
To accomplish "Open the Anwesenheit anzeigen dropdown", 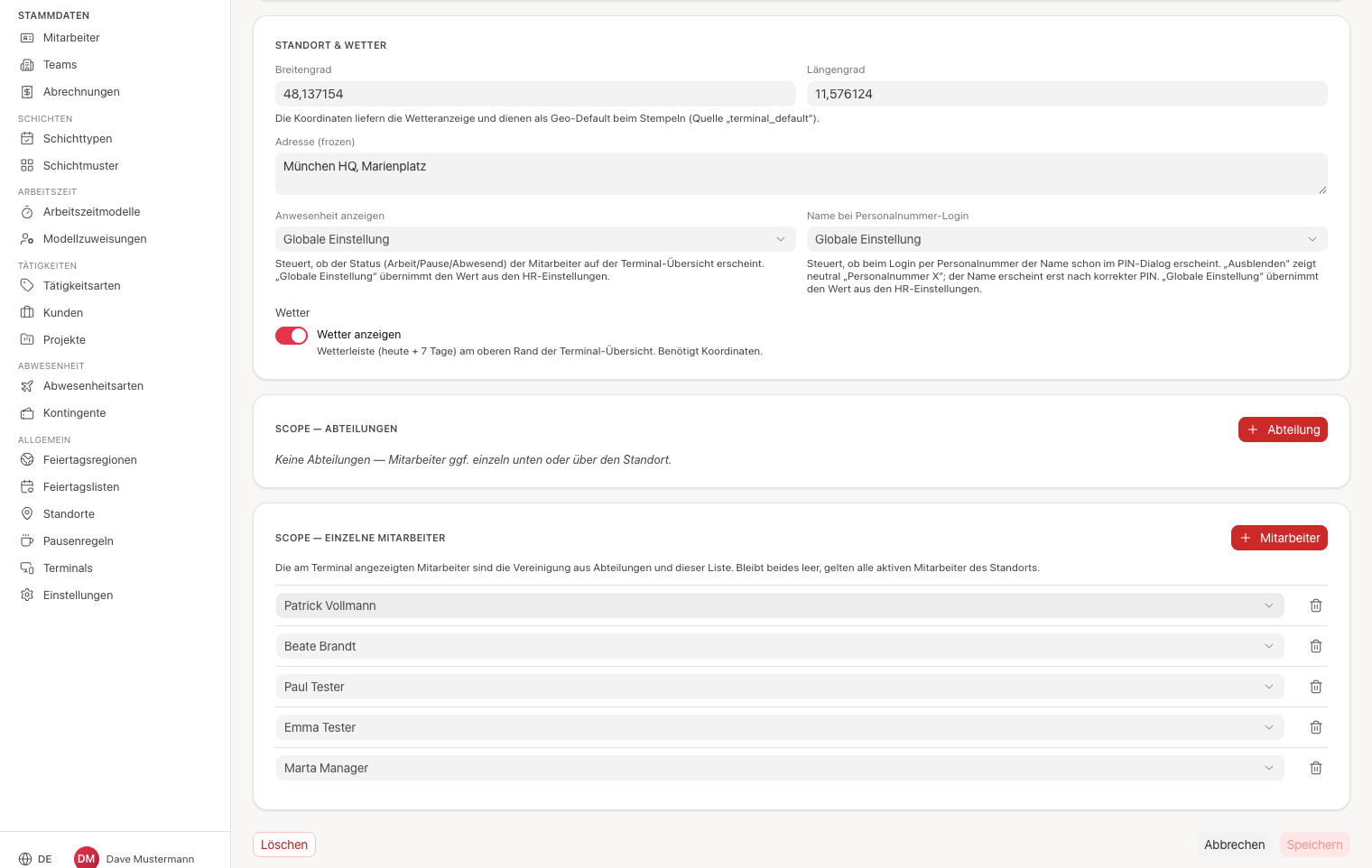I will 535,239.
